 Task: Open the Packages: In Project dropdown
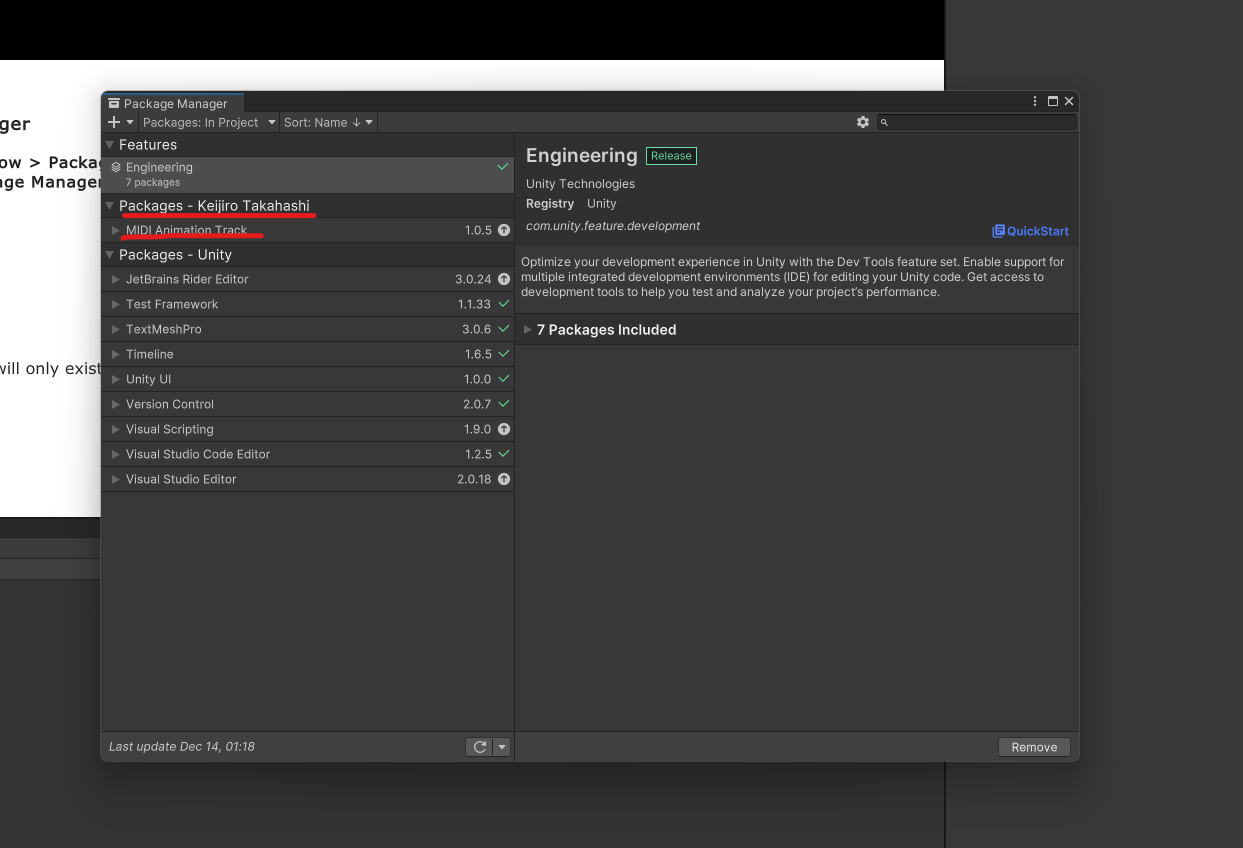click(x=209, y=122)
